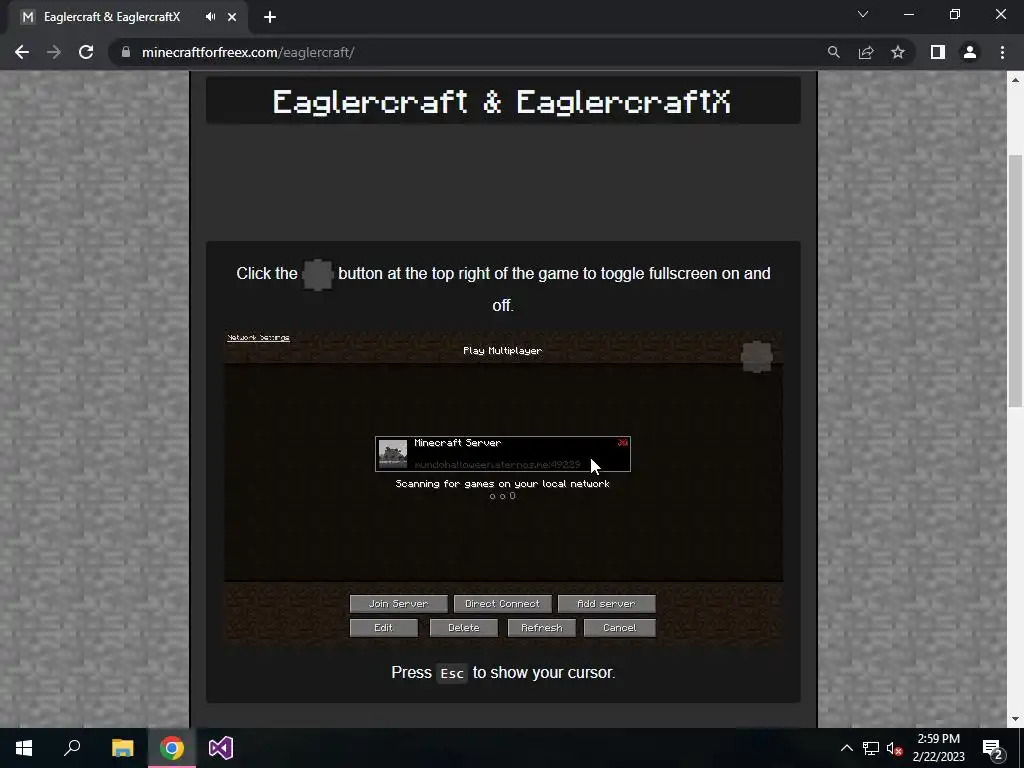
Task: Open a new browser tab
Action: click(270, 17)
